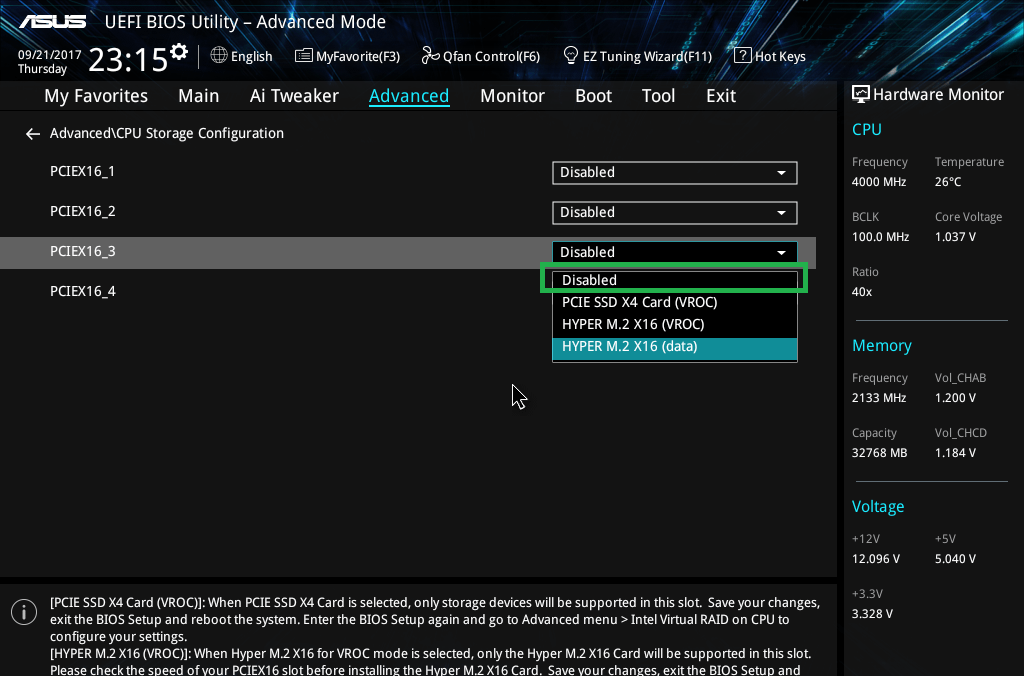Click the ASUS logo
The height and width of the screenshot is (676, 1024).
52,22
